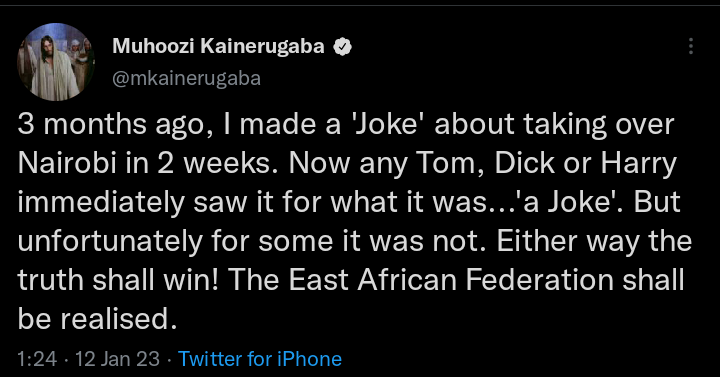720x377 pixels.
Task: Open Muhoozi Kainerugaba's profile picture
Action: 56,62
